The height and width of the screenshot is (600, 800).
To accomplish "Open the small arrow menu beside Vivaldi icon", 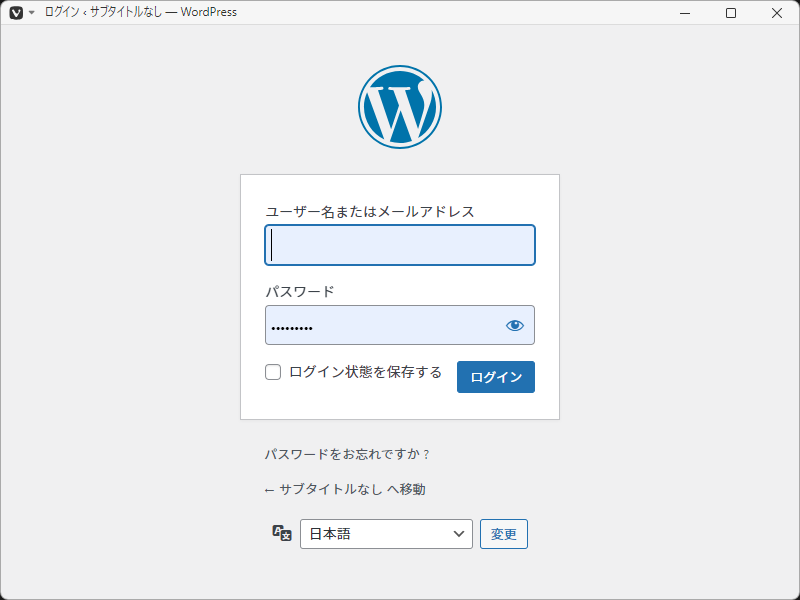I will [x=31, y=13].
